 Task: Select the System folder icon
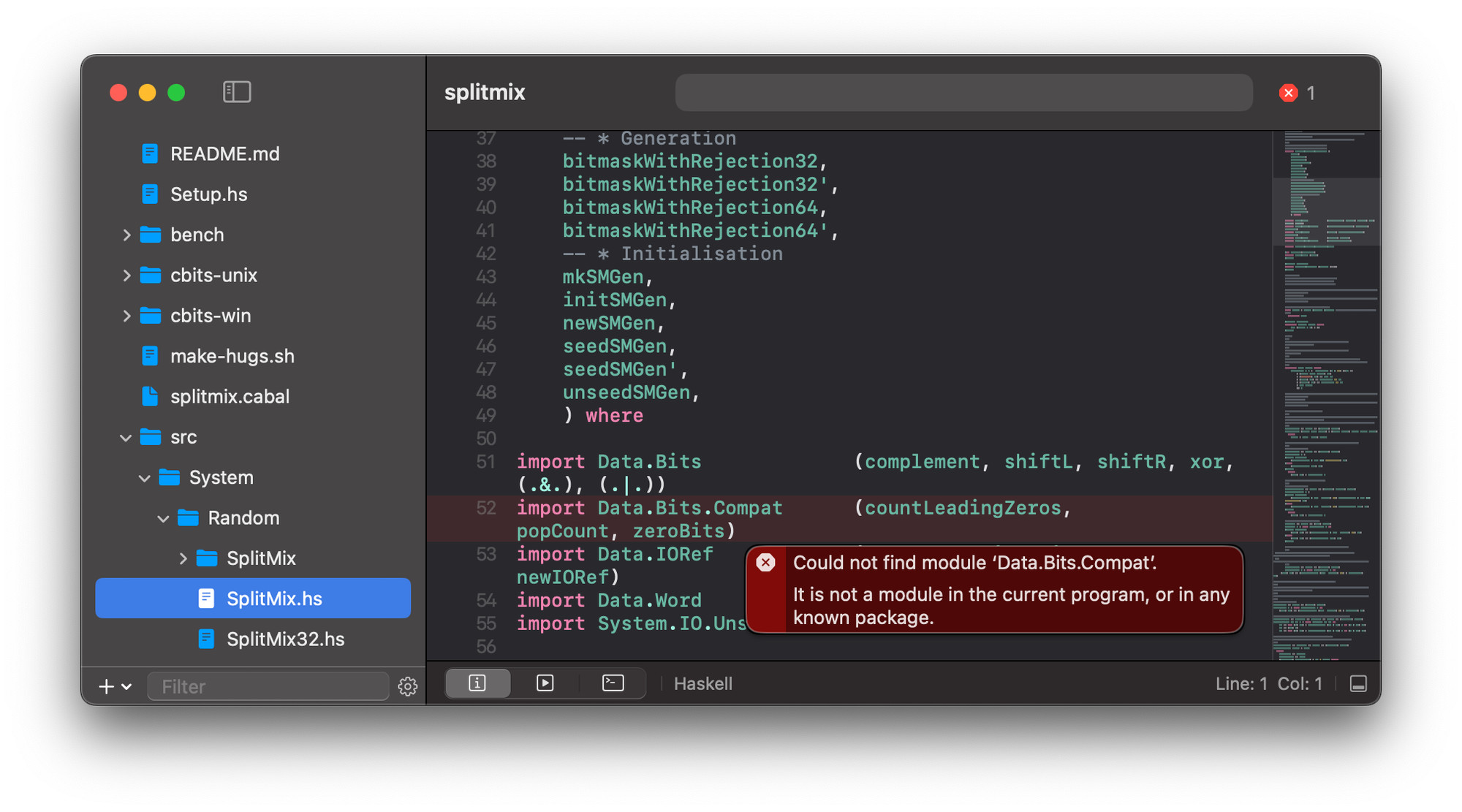coord(170,478)
